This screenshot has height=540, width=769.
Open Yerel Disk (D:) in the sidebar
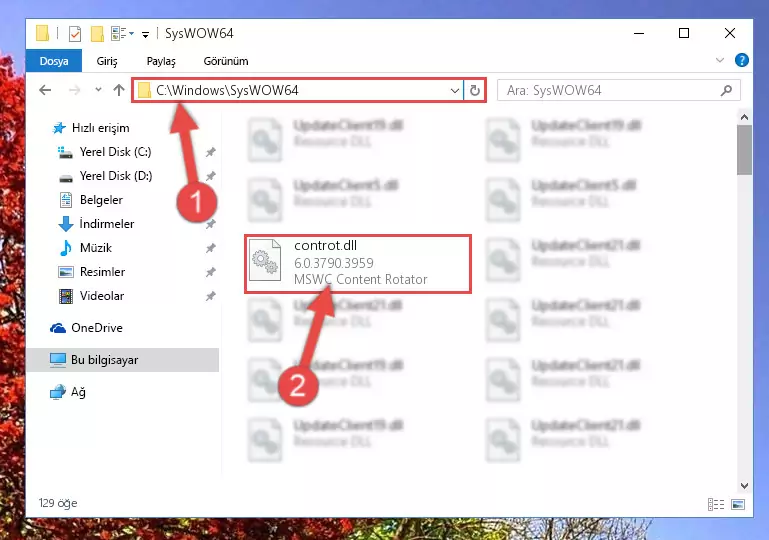coord(116,176)
